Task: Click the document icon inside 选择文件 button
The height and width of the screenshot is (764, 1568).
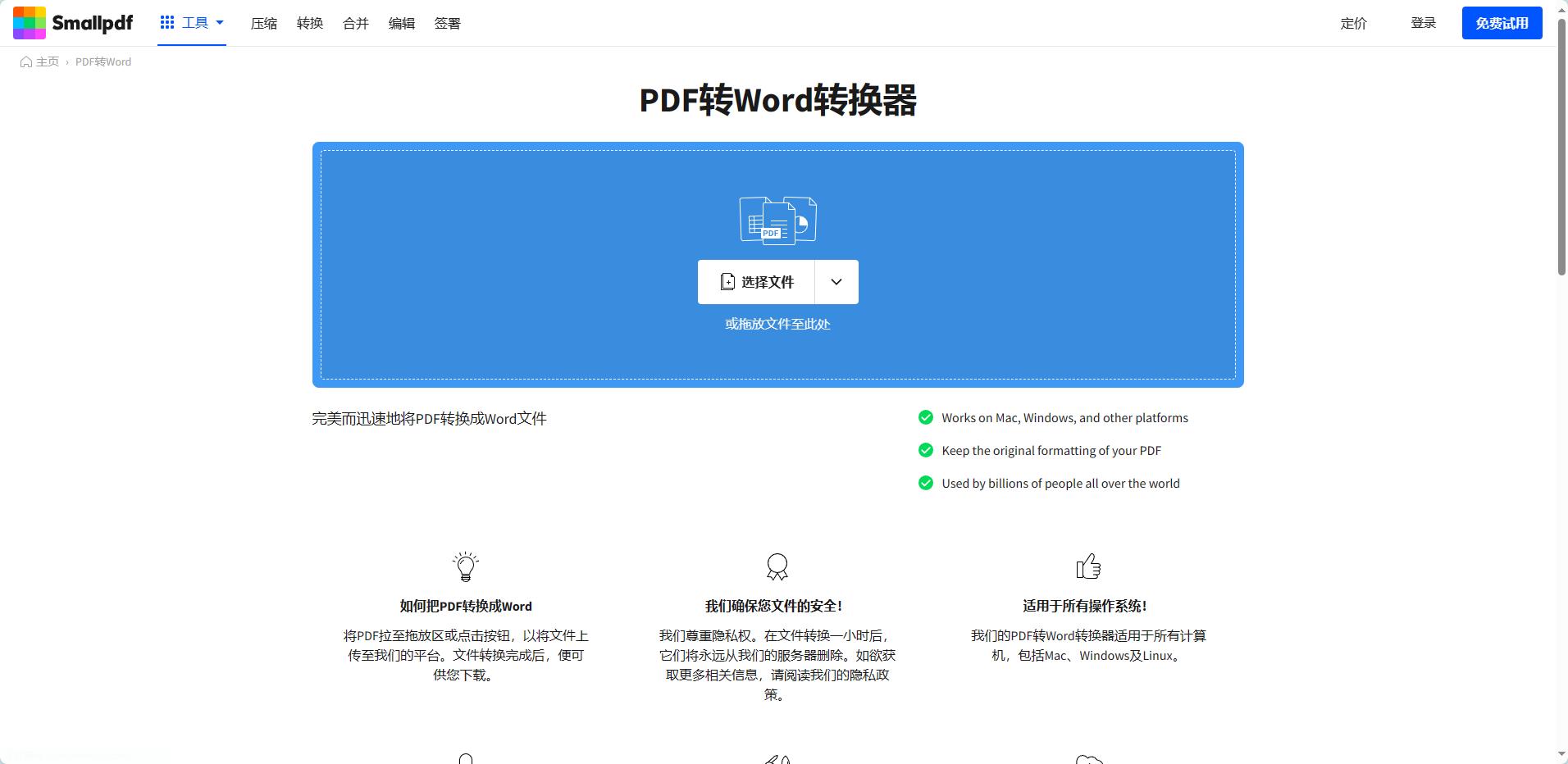Action: click(x=728, y=281)
